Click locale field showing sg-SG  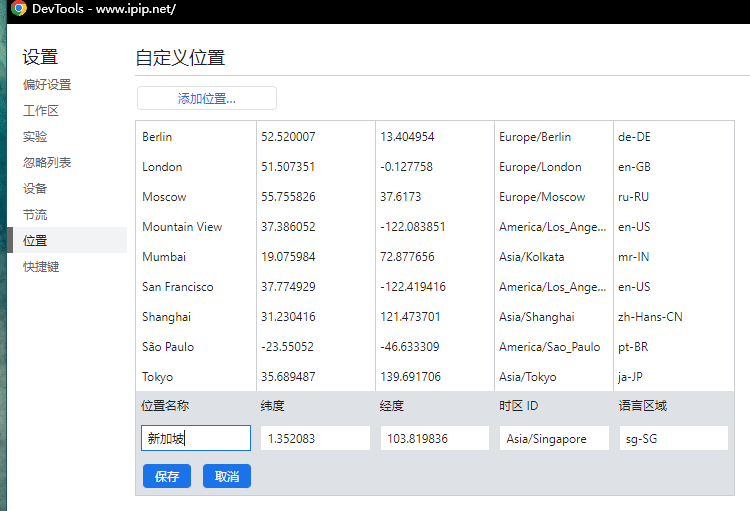(x=672, y=438)
